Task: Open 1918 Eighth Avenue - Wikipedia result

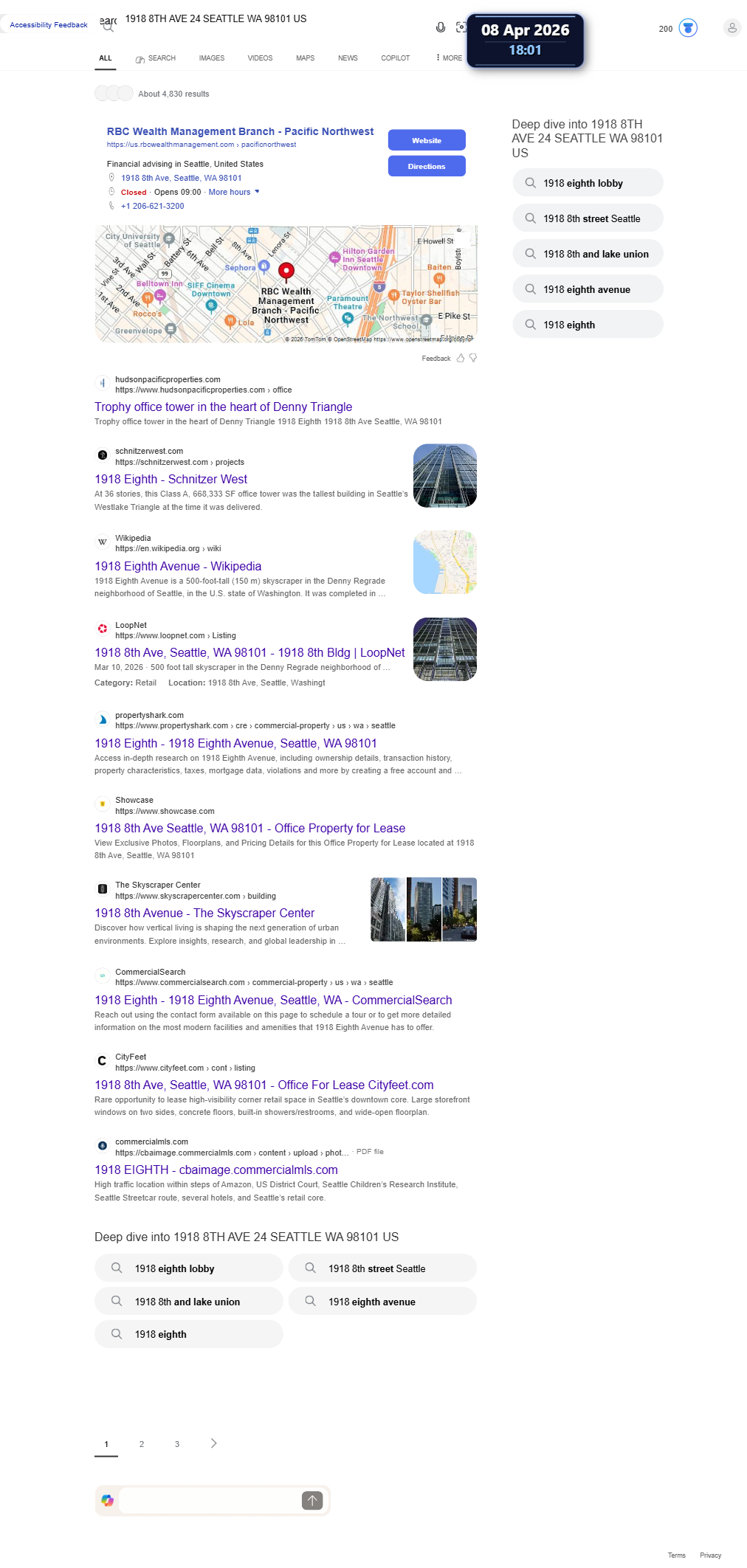Action: [x=178, y=566]
